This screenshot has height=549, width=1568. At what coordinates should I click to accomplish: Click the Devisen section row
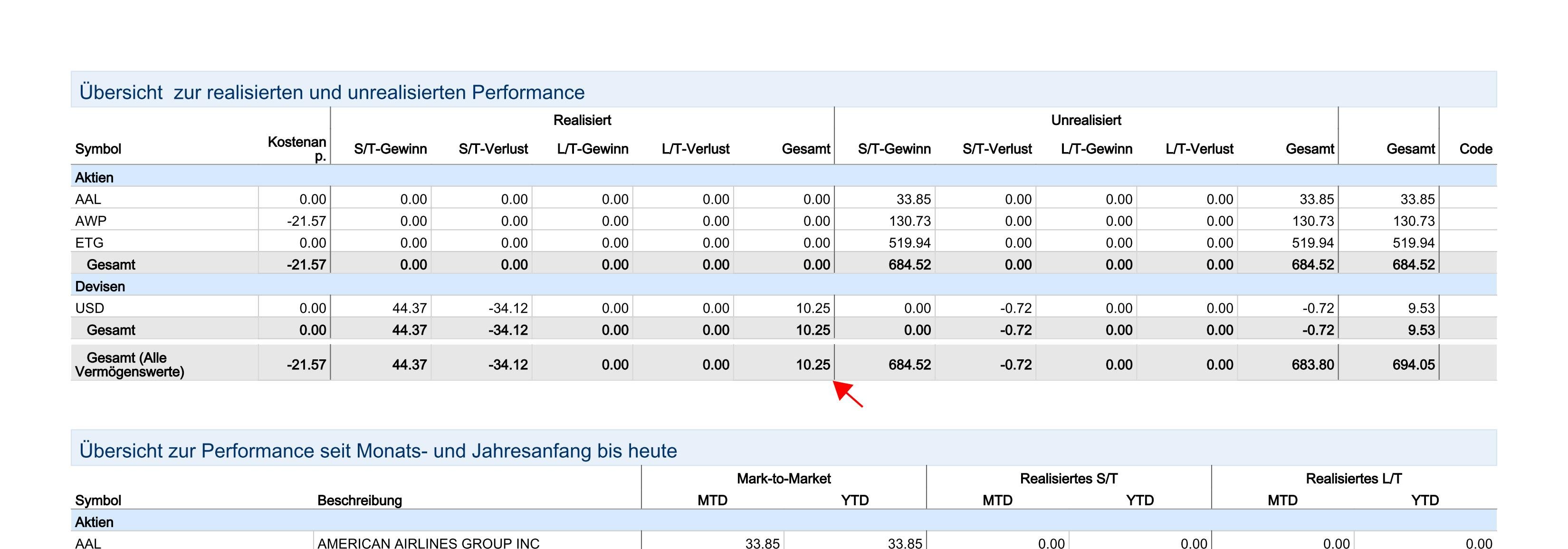(x=100, y=286)
